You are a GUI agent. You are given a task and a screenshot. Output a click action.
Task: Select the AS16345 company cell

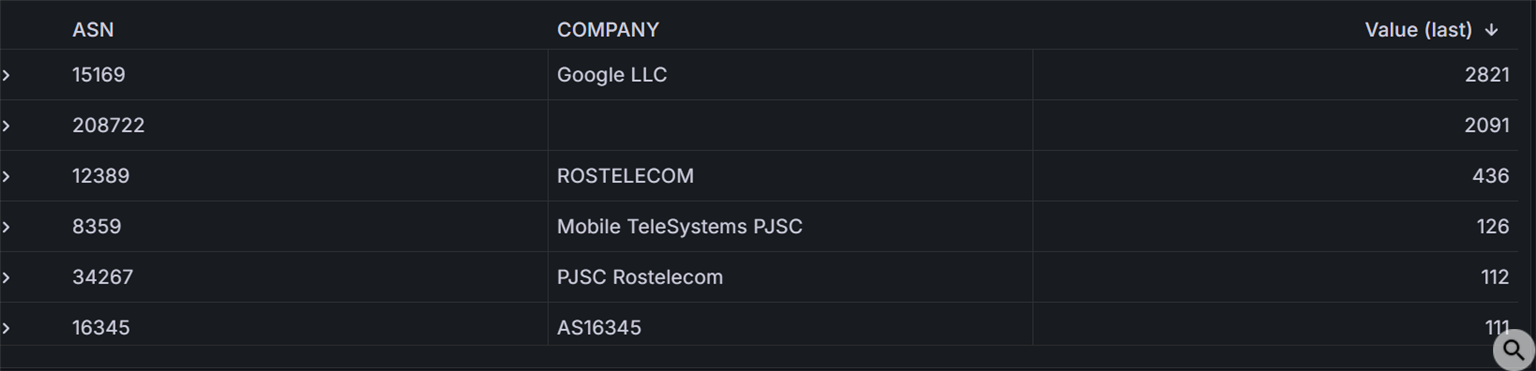[x=790, y=326]
